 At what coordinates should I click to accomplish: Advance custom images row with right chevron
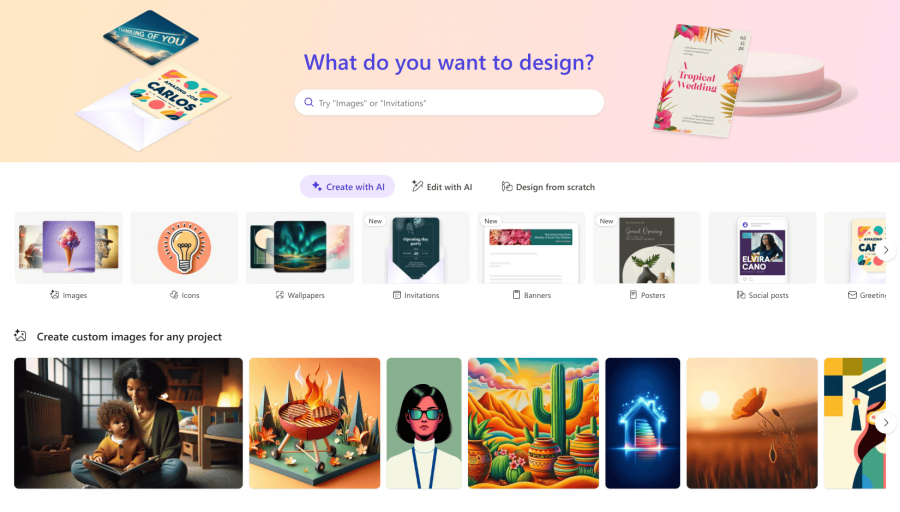point(886,422)
